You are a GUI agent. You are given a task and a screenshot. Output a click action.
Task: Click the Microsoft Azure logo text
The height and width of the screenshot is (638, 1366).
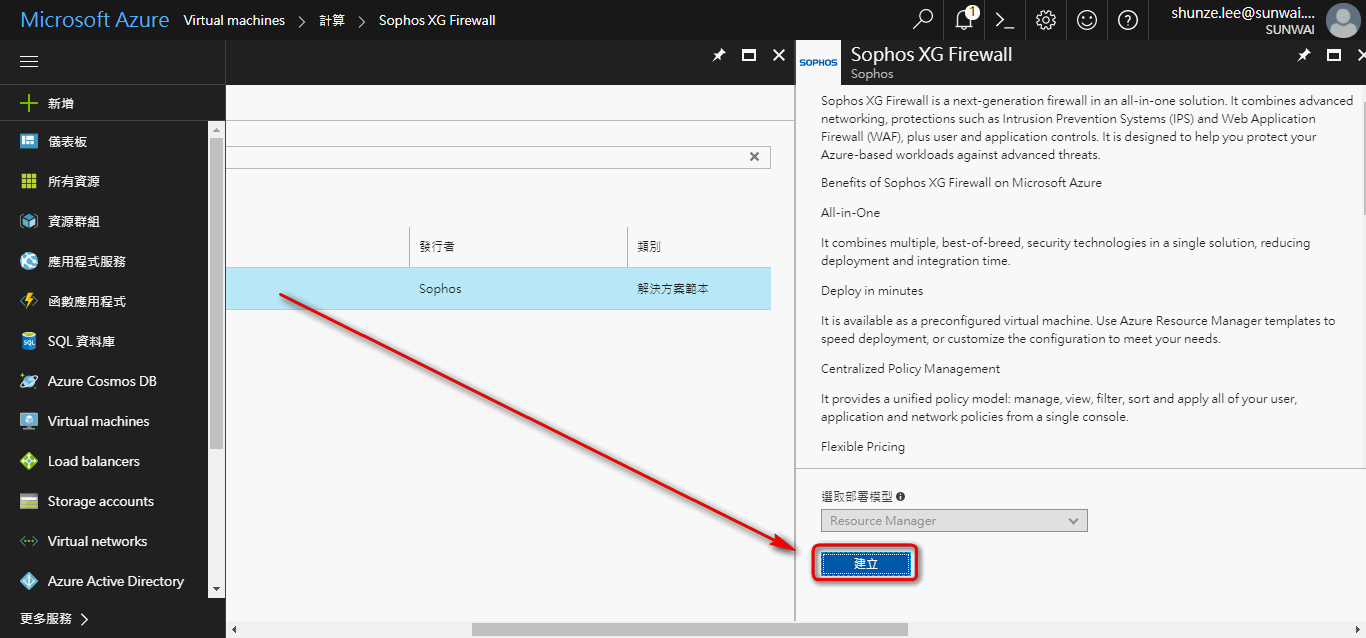[x=95, y=20]
